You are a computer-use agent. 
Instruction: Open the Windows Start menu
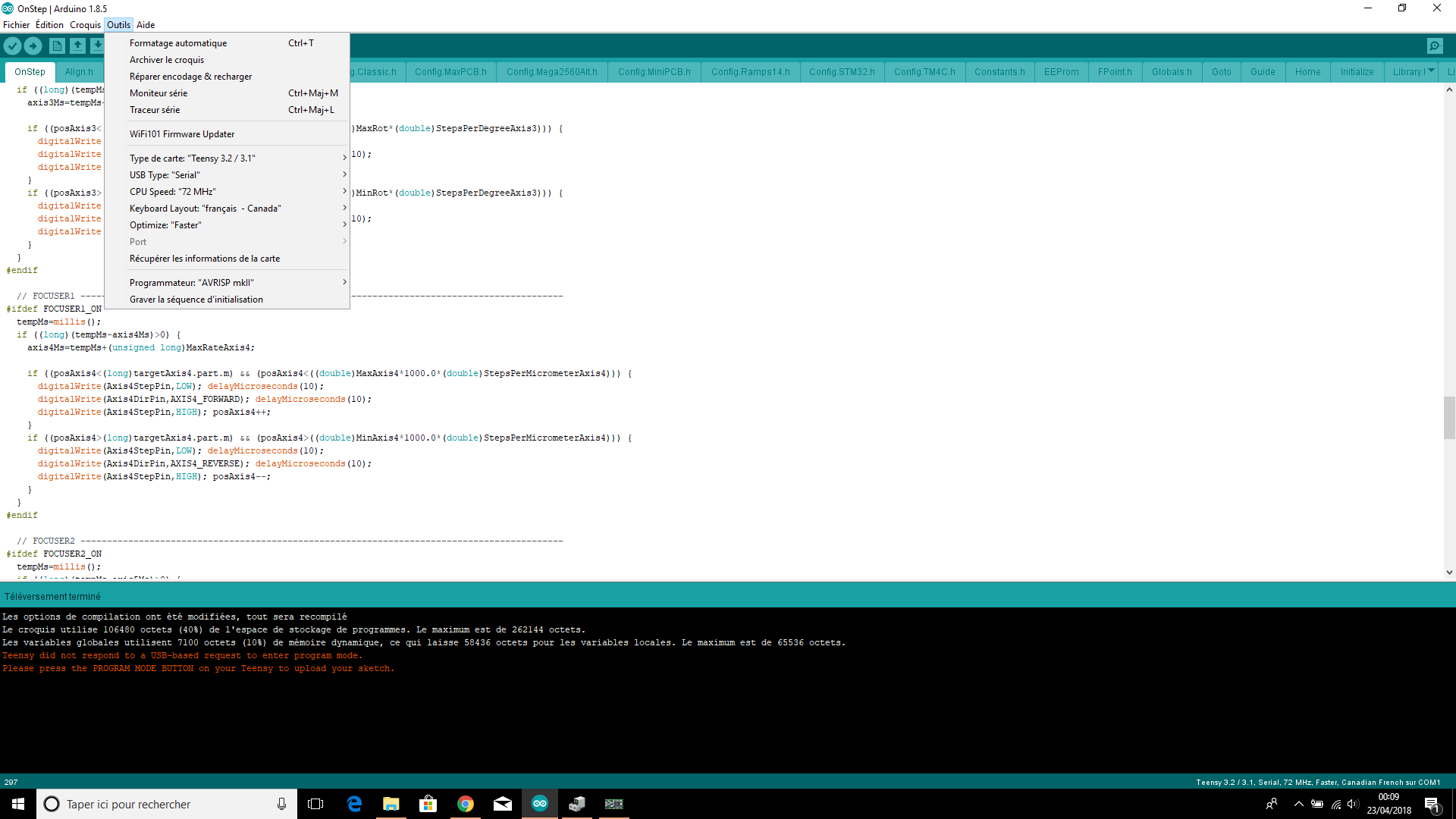point(18,804)
